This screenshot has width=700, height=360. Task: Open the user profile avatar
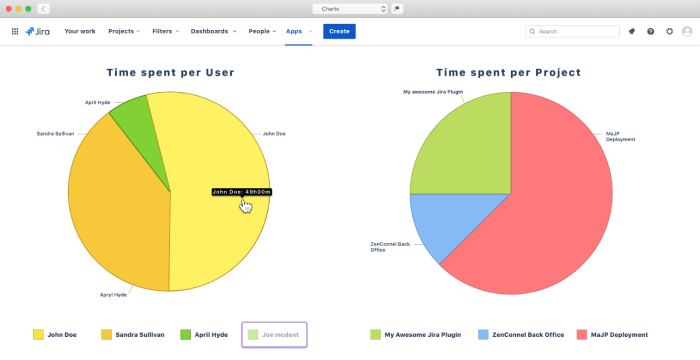[687, 31]
